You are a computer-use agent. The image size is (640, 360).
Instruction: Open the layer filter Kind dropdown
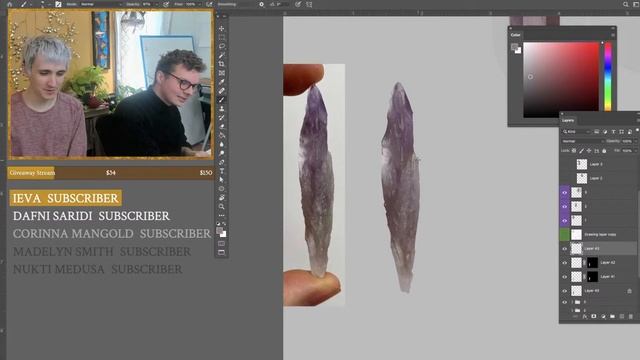coord(576,131)
